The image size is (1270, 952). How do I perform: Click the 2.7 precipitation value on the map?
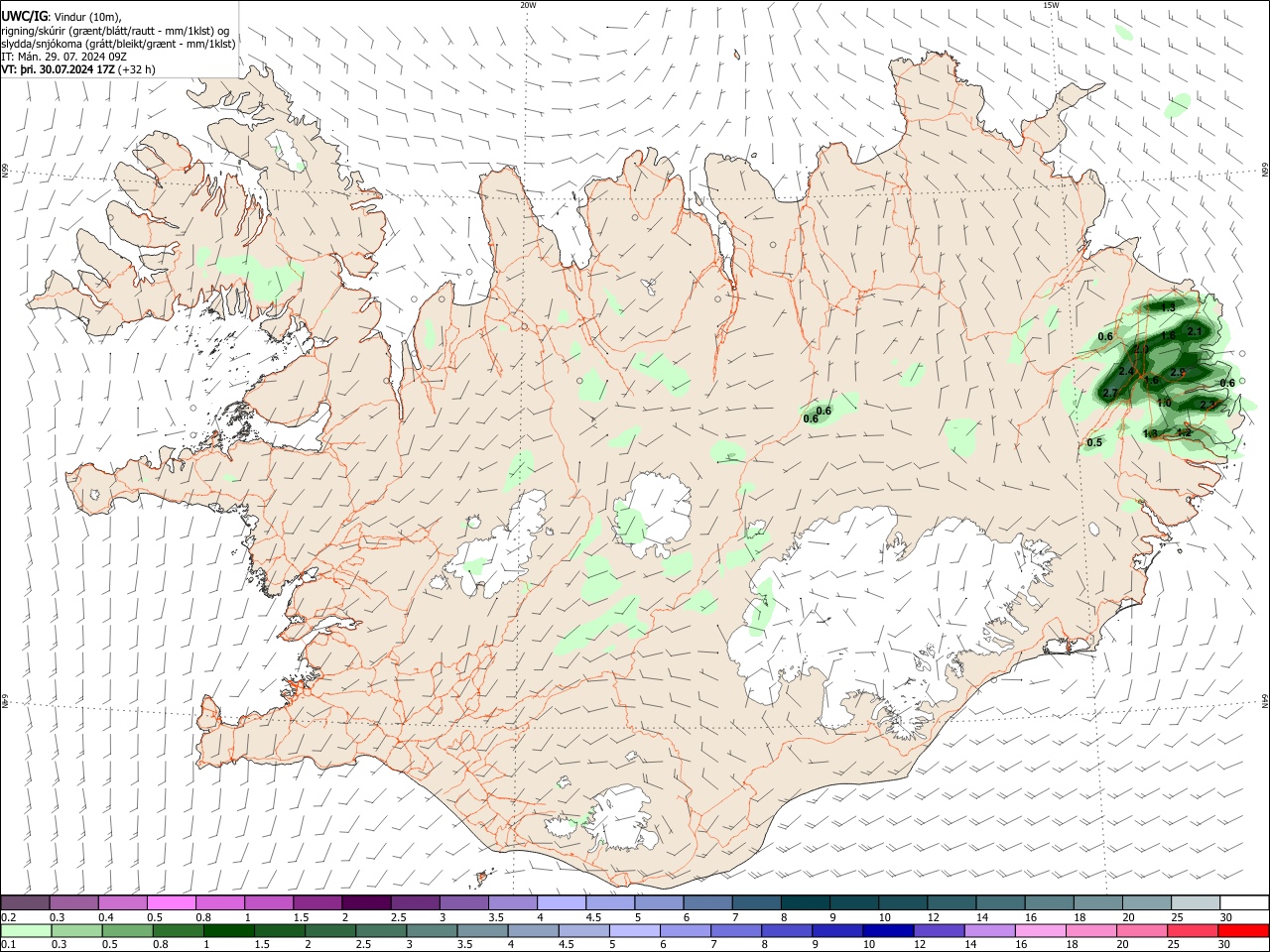[x=1110, y=394]
